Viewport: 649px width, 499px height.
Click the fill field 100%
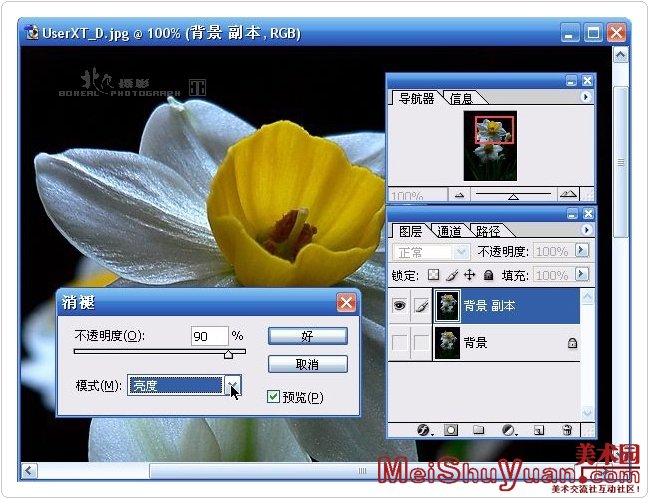(553, 275)
